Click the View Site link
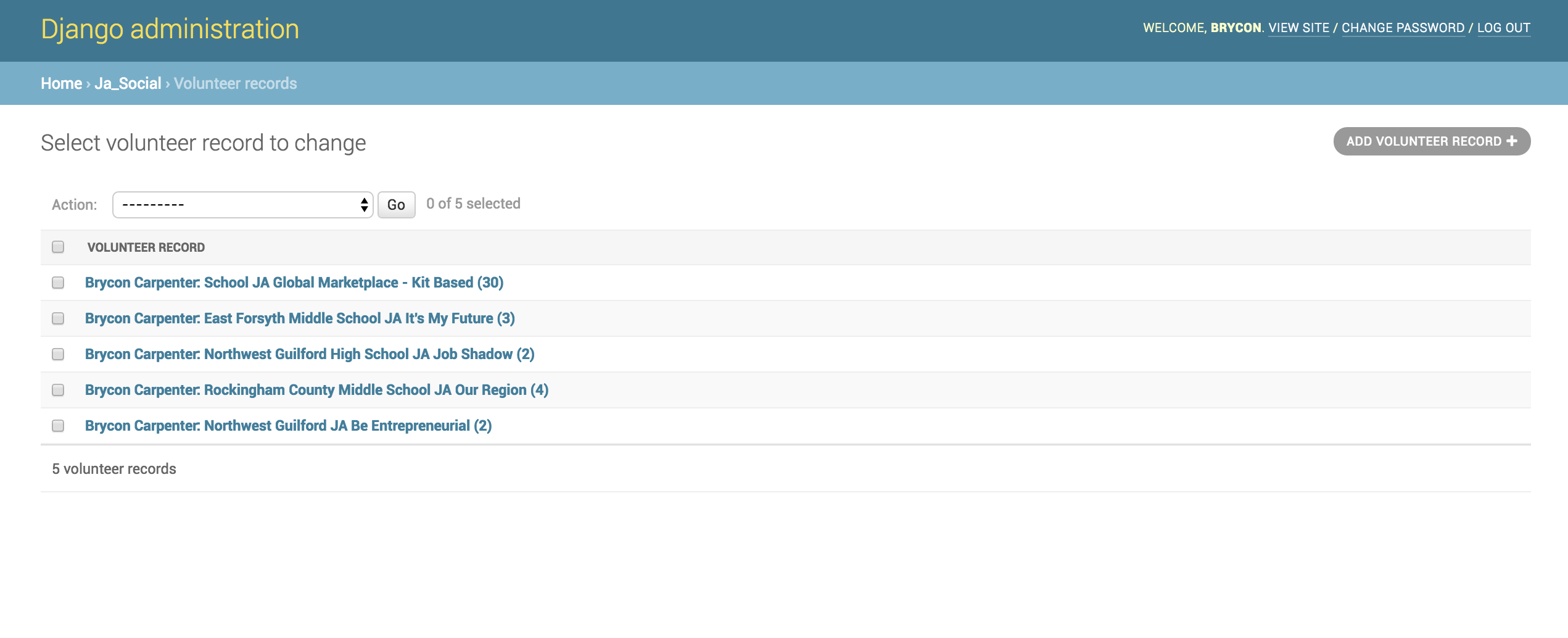The height and width of the screenshot is (638, 1568). pos(1298,28)
